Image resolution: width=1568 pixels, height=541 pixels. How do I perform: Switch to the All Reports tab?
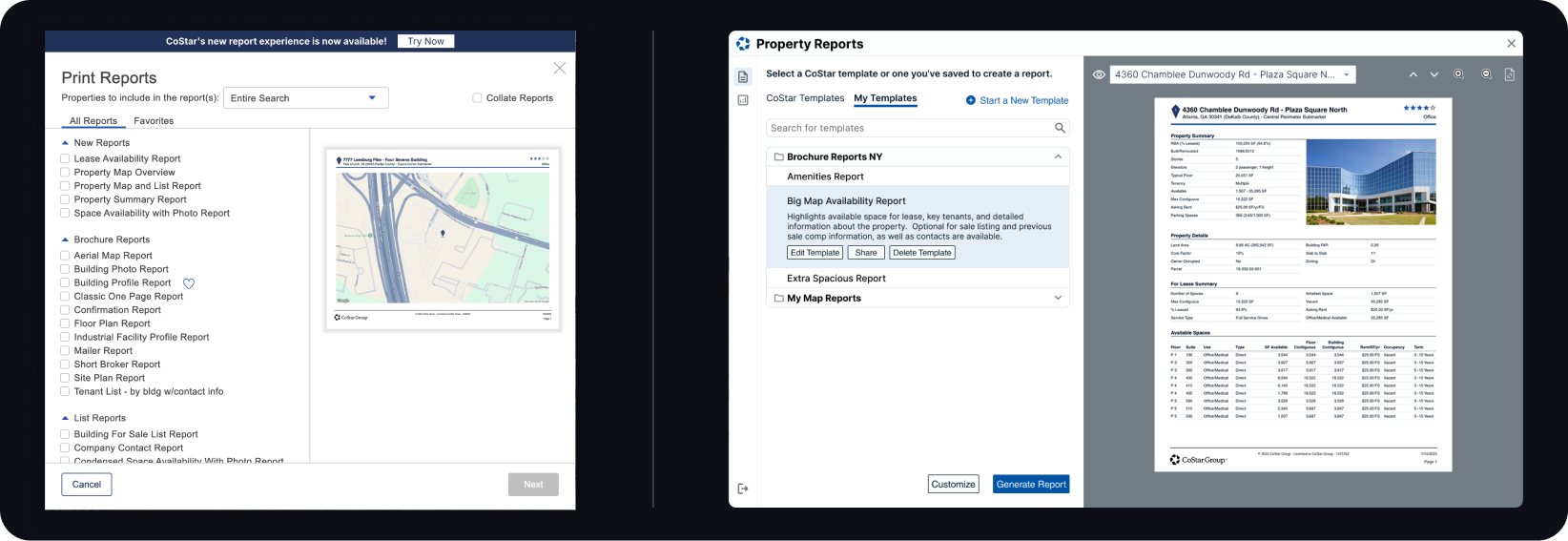(93, 121)
